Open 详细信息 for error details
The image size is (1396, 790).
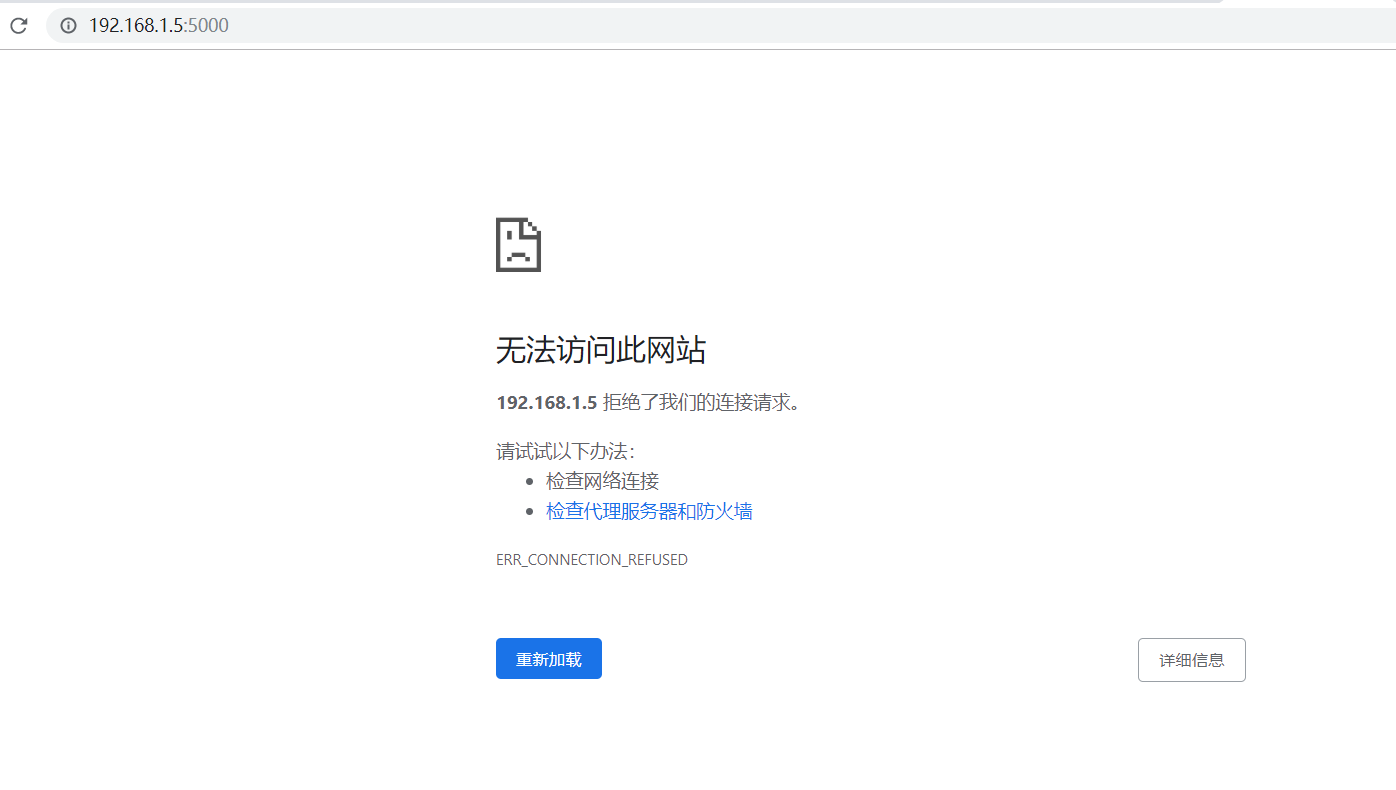[x=1191, y=659]
